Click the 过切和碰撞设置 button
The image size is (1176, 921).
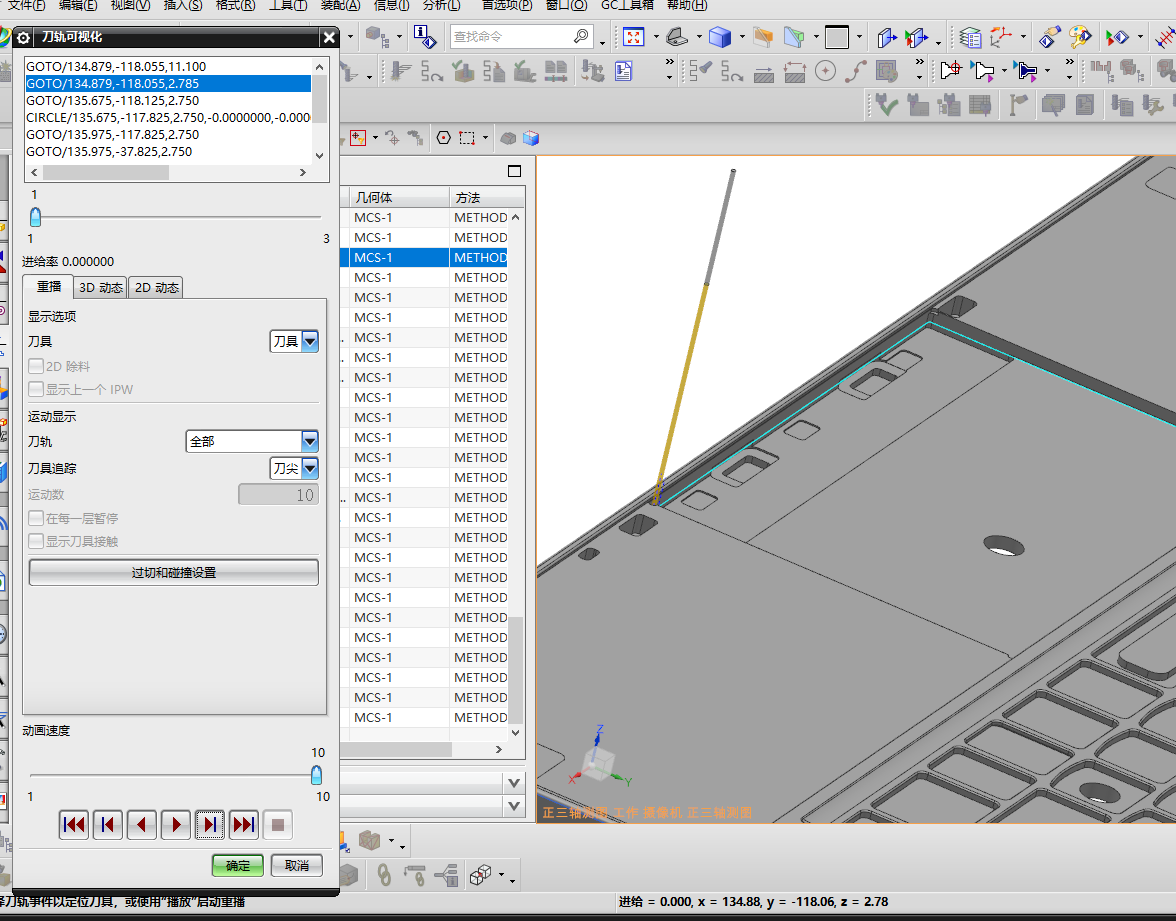click(174, 573)
